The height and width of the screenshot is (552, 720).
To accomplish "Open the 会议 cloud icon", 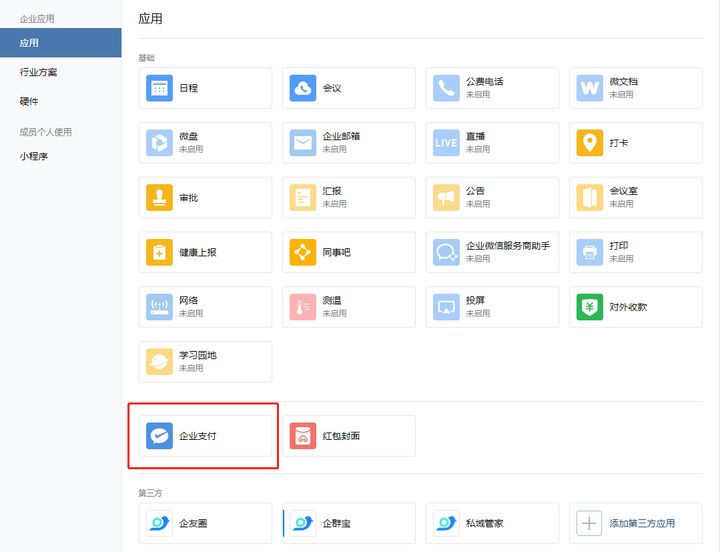I will (x=303, y=88).
